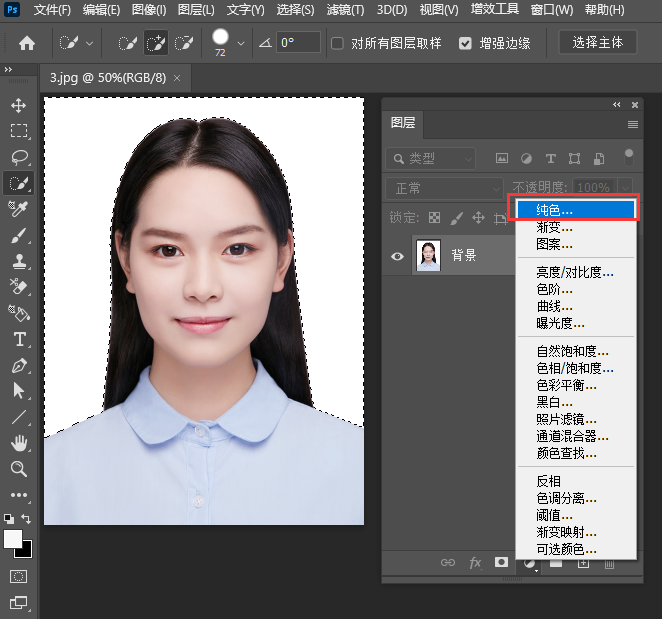Open the 滤镜(T) menu

(x=345, y=10)
